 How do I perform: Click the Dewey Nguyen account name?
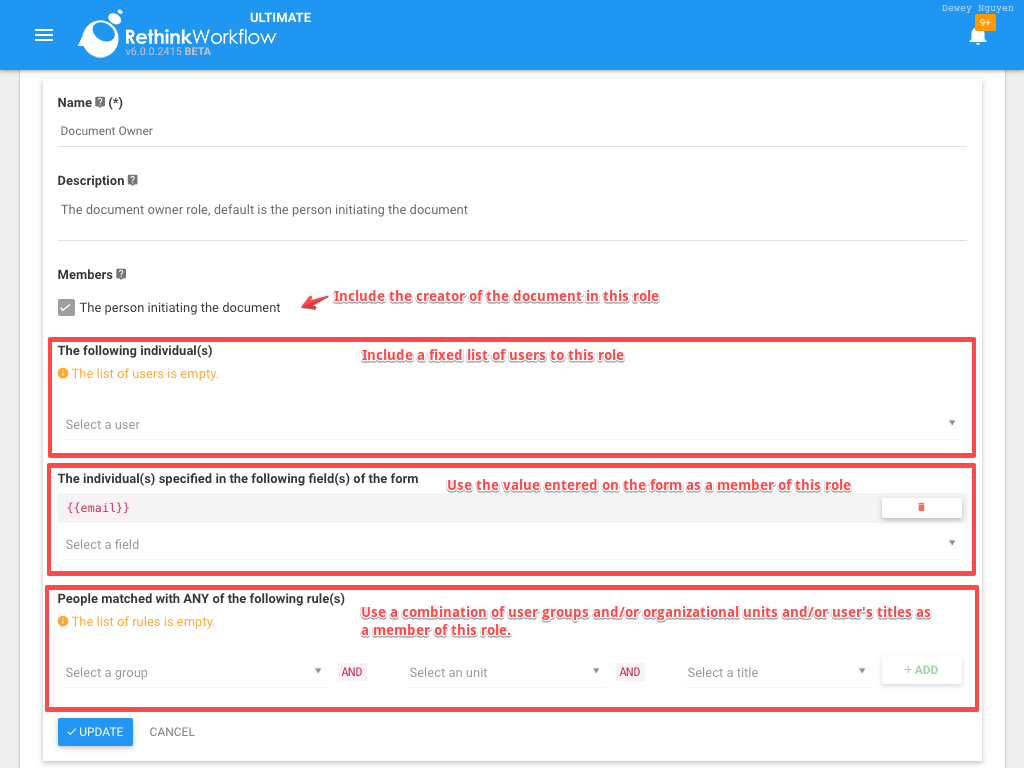[978, 8]
